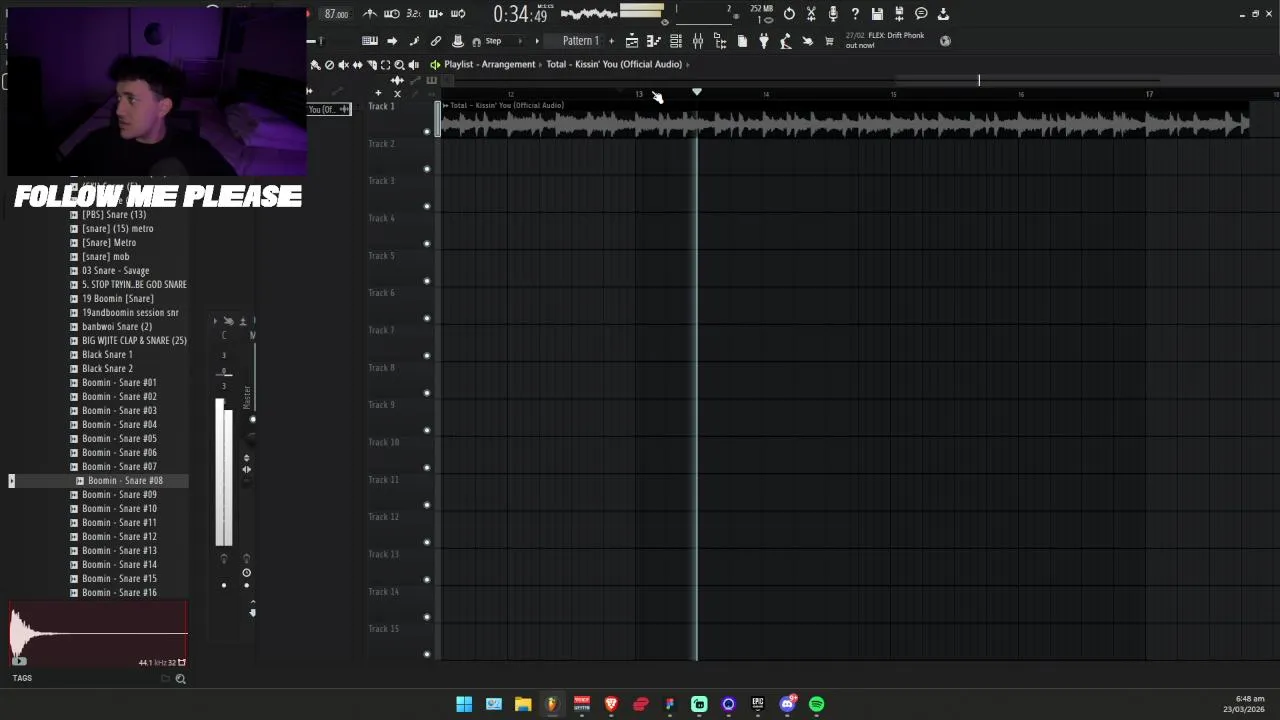The width and height of the screenshot is (1280, 720).
Task: Mute Track 5 with its toggle dot
Action: (x=427, y=280)
